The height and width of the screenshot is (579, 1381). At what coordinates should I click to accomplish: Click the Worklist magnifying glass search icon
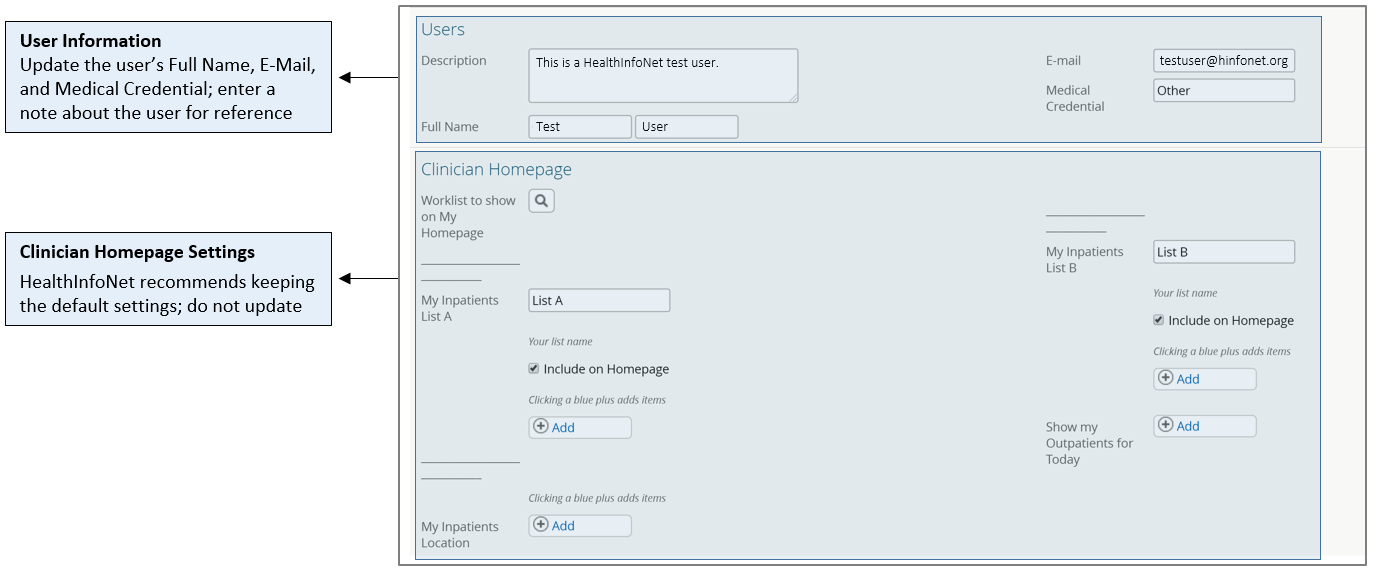541,201
